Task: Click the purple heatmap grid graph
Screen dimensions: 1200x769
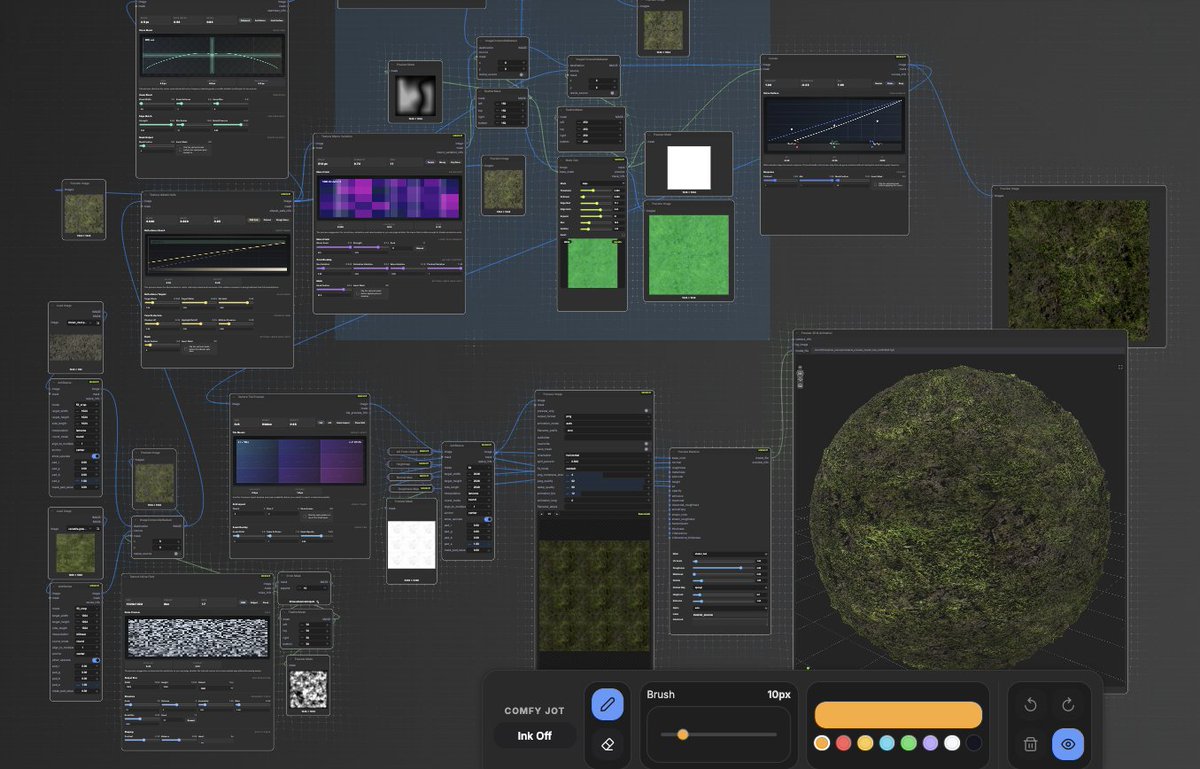Action: point(389,198)
